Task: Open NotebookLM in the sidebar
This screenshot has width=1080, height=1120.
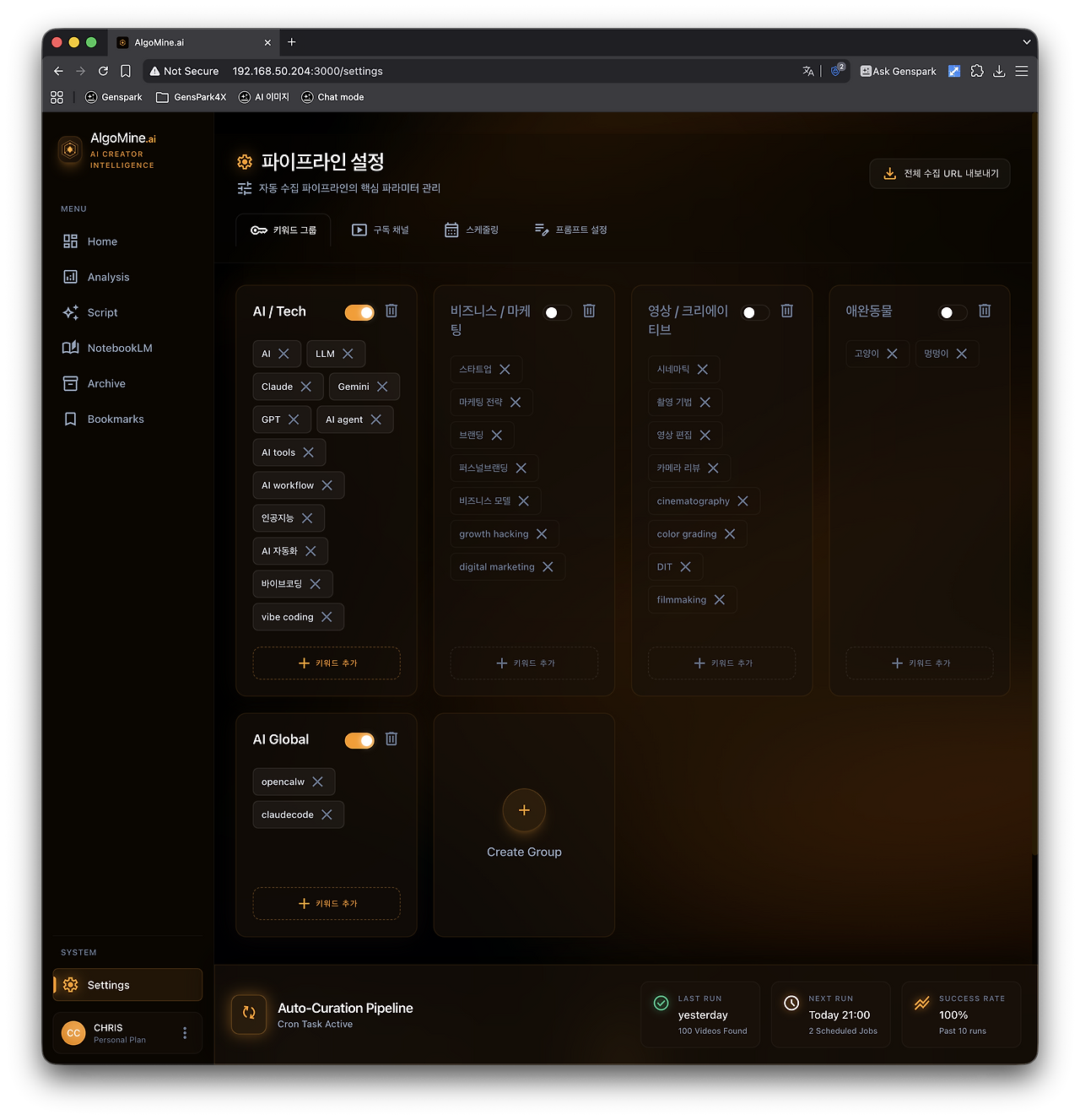Action: pos(127,348)
